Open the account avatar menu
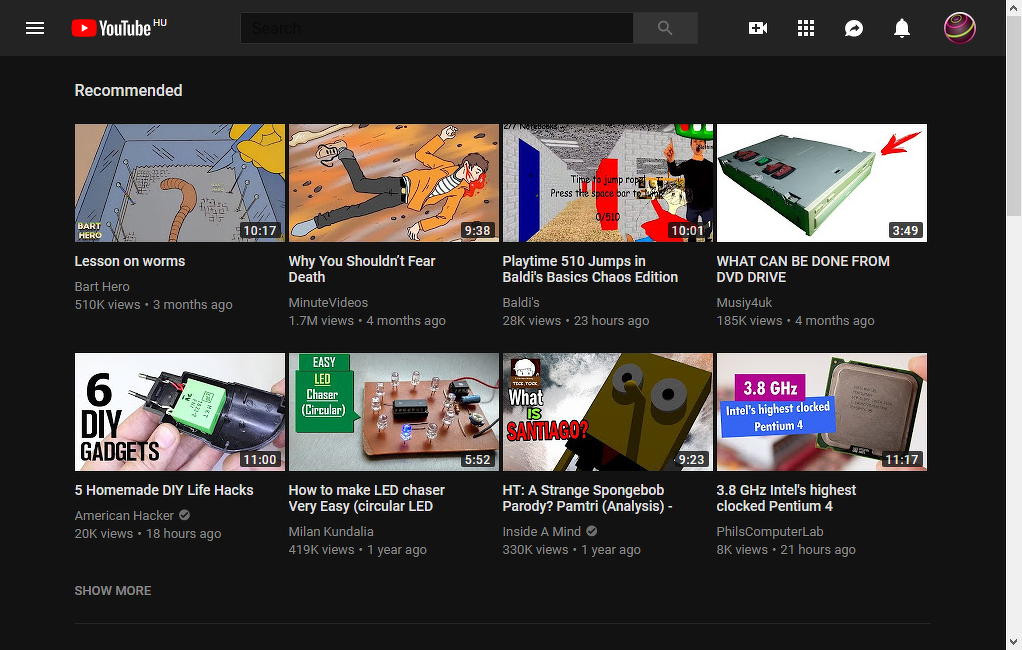 coord(959,28)
